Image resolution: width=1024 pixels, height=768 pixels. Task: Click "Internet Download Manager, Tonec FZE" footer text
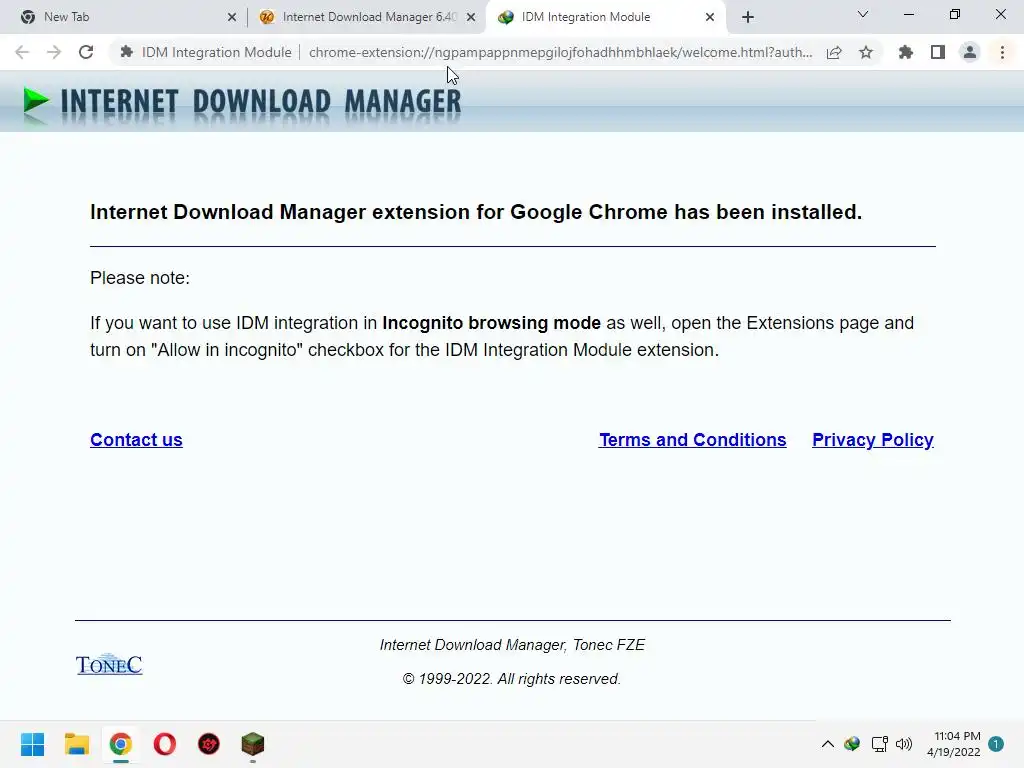click(512, 645)
